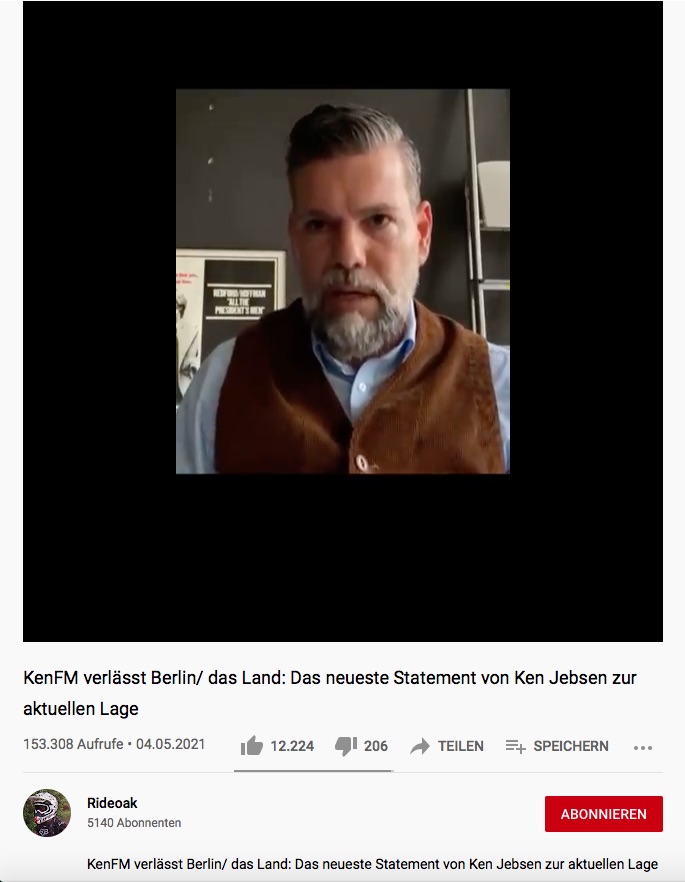Image resolution: width=685 pixels, height=882 pixels.
Task: Click the black area of the player
Action: [x=342, y=557]
